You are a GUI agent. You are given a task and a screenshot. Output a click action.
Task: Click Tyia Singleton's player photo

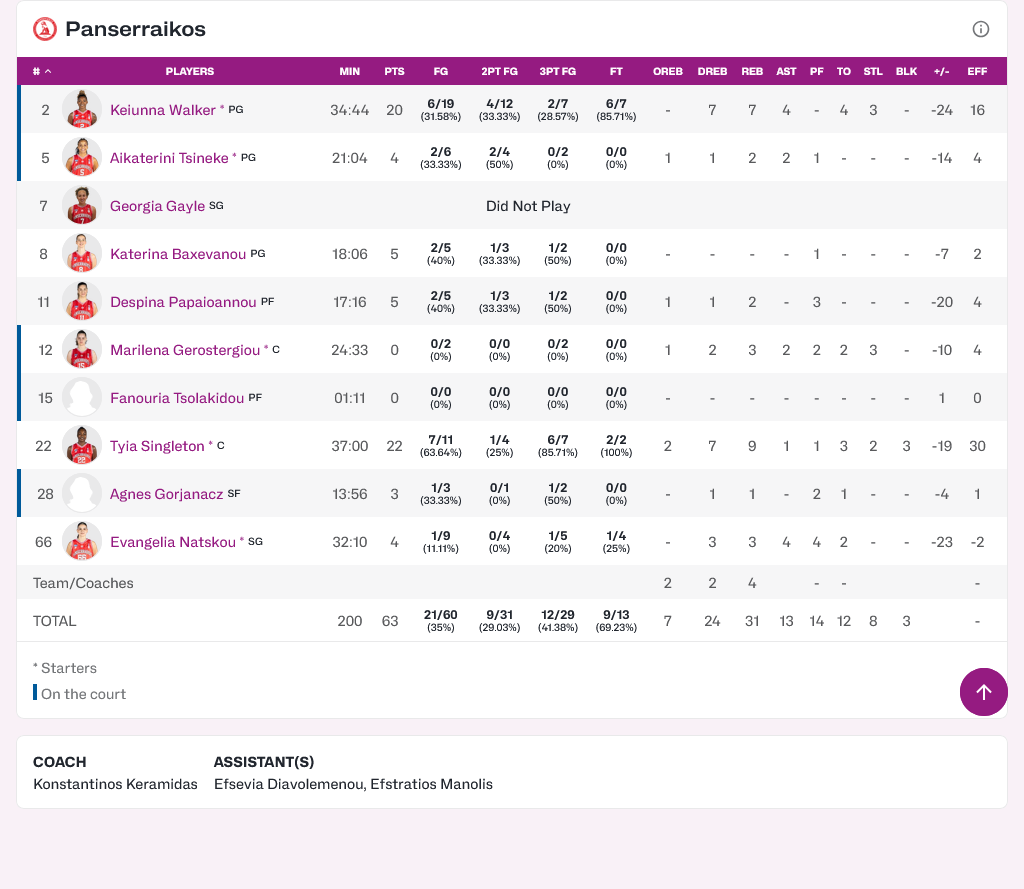(x=82, y=445)
